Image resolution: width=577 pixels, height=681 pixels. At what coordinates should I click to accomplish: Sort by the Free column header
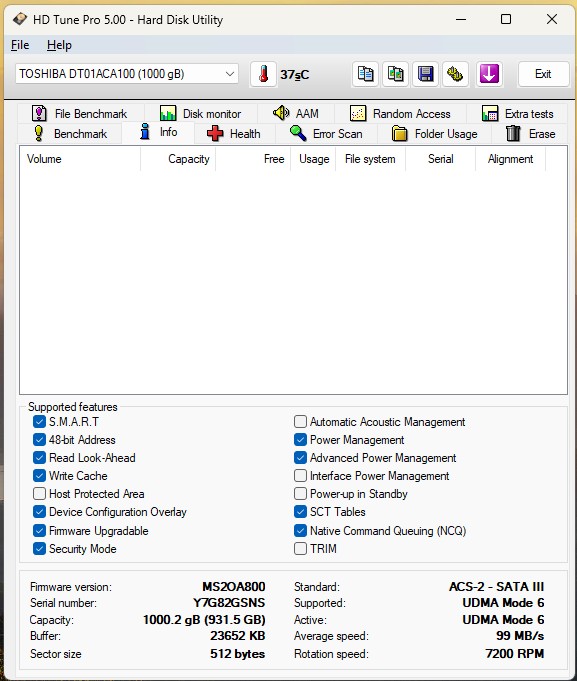coord(253,159)
